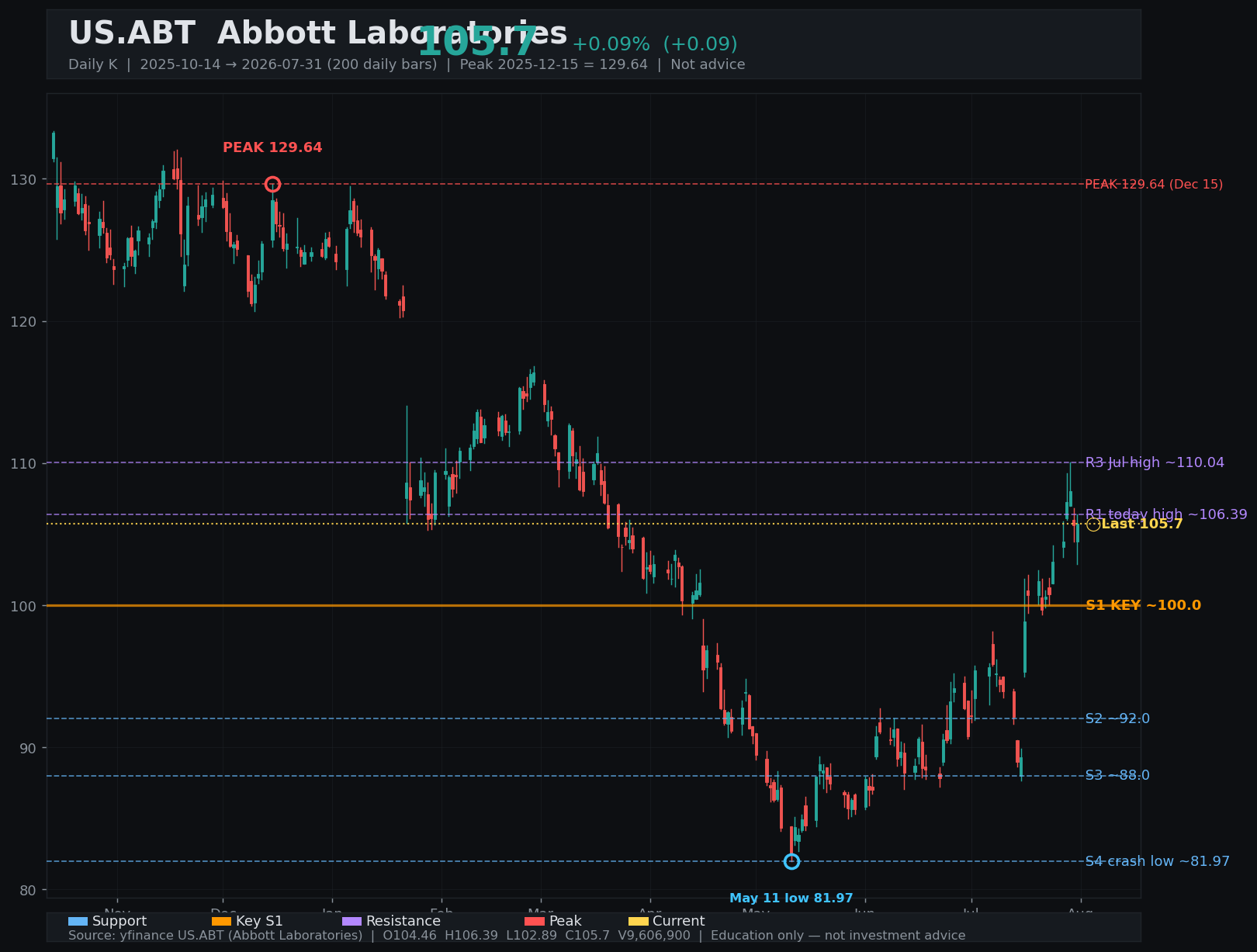1257x952 pixels.
Task: Click the 'Resistance' legend label
Action: tap(403, 921)
